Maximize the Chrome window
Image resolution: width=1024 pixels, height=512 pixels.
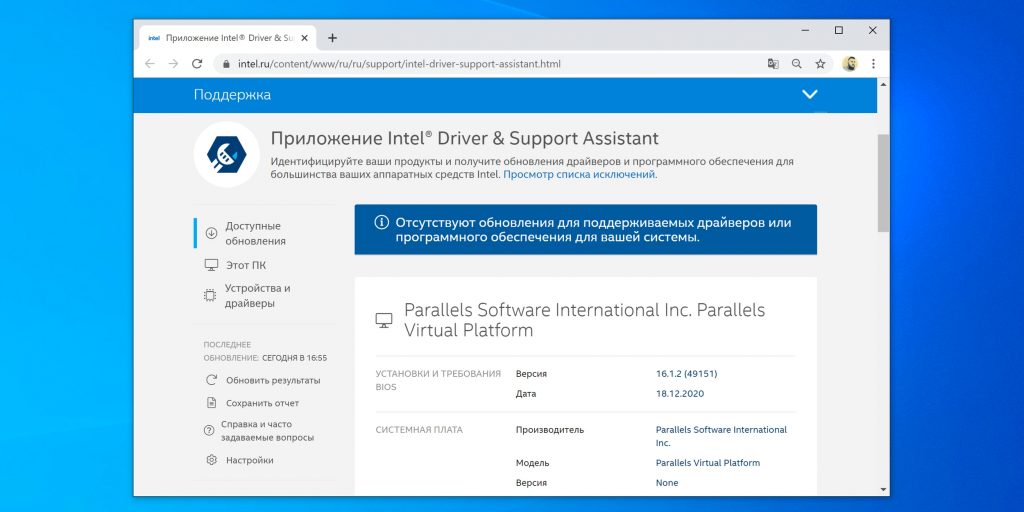[839, 30]
